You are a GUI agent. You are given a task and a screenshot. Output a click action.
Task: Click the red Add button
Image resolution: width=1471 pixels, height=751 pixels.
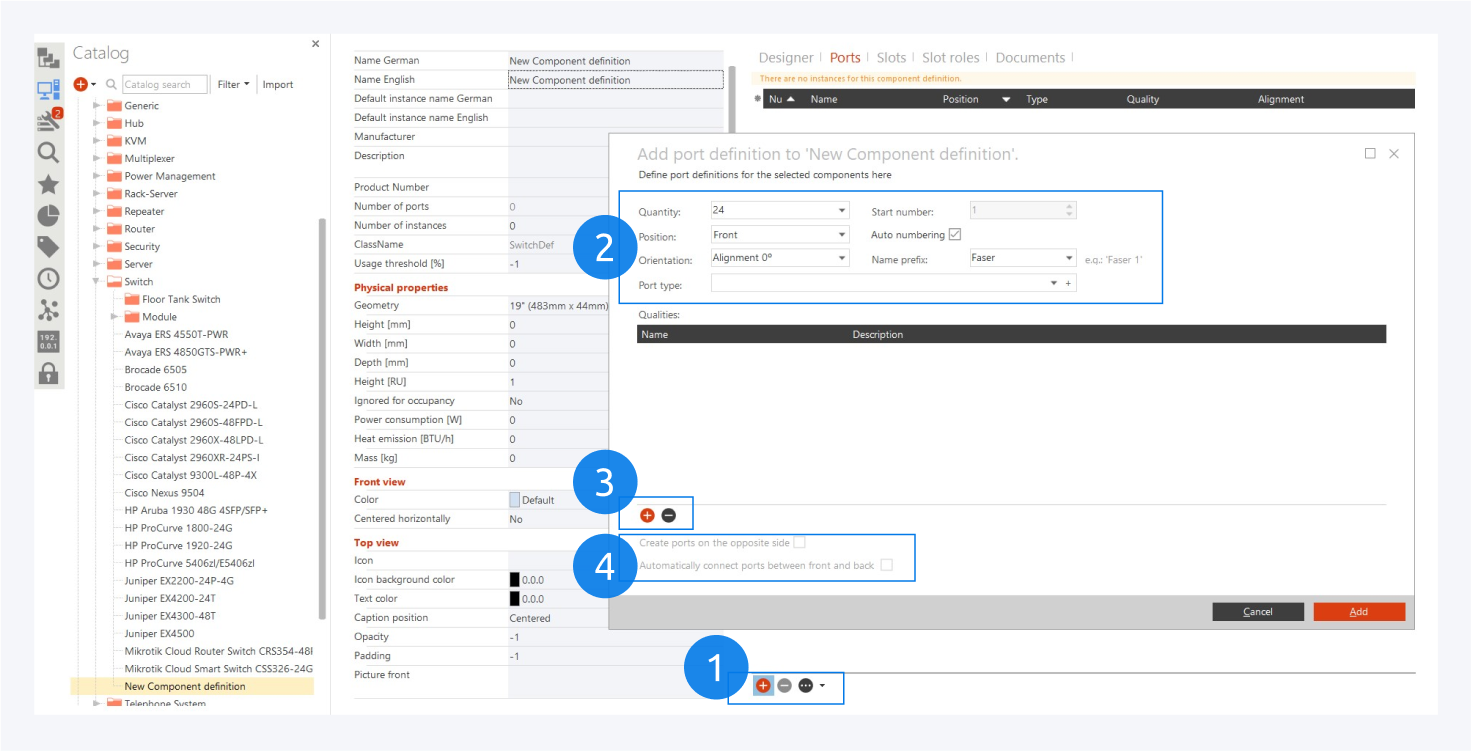[x=1358, y=612]
